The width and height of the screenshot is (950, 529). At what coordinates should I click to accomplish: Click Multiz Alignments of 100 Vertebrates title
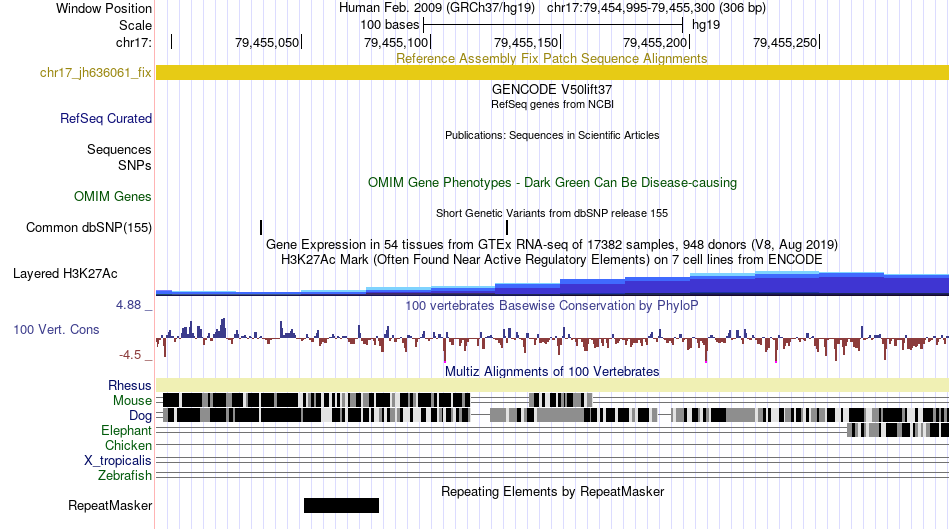click(552, 371)
